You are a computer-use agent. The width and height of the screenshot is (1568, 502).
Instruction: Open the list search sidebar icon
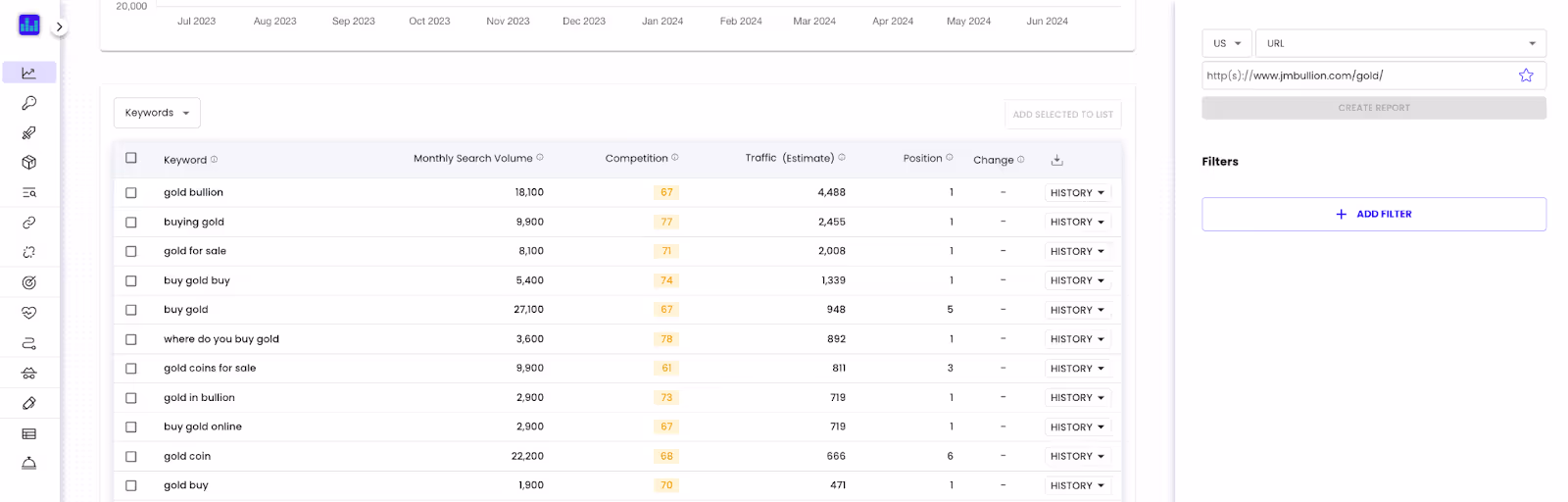[29, 192]
